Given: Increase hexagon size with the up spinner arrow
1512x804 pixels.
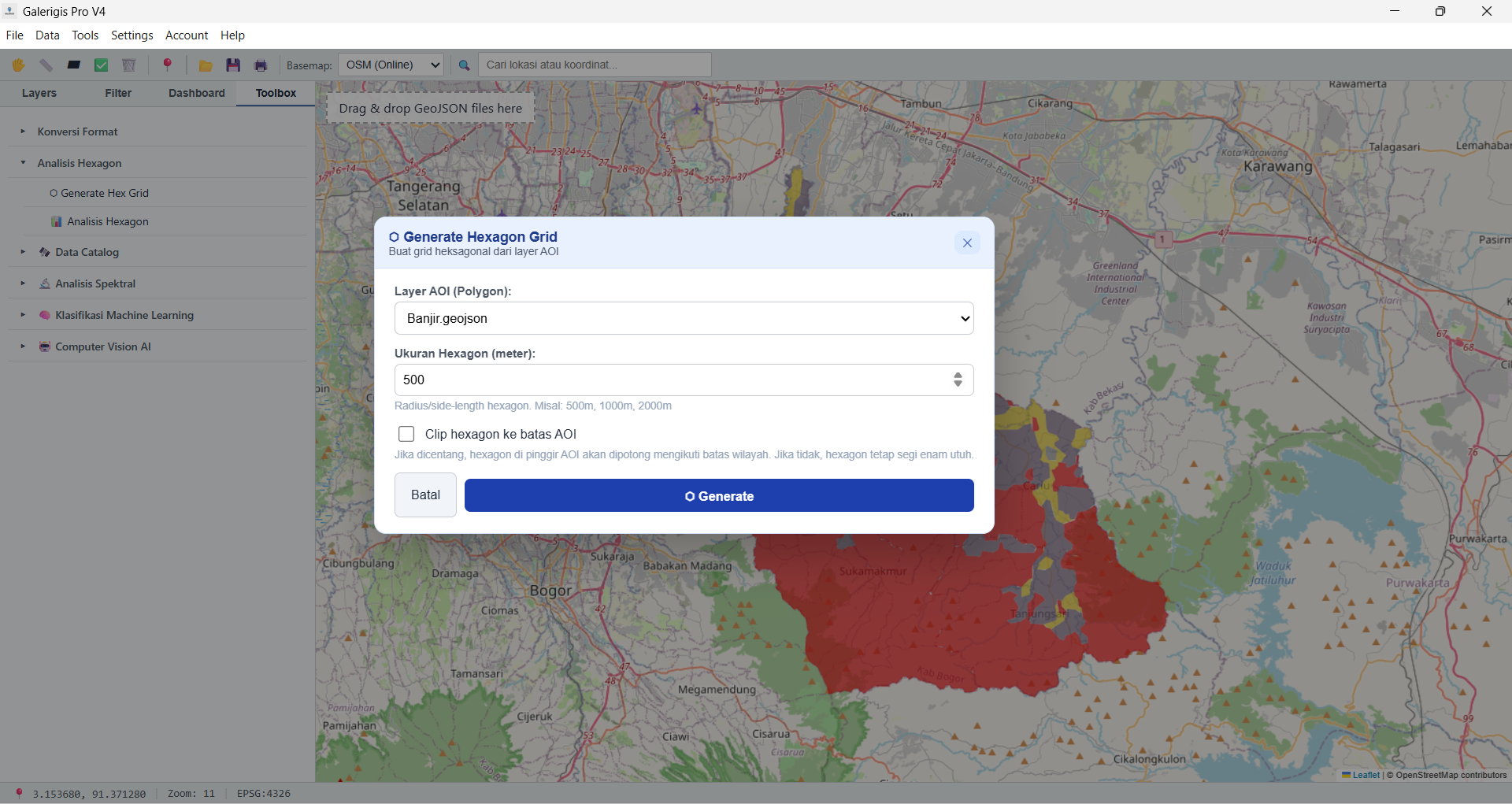Looking at the screenshot, I should (958, 376).
